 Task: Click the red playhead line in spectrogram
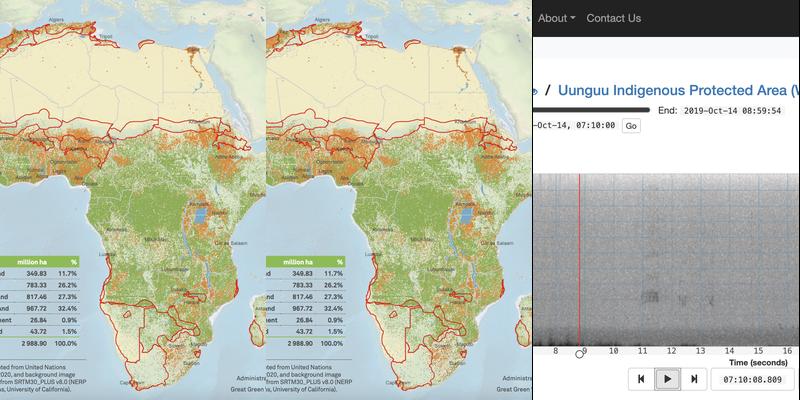580,260
